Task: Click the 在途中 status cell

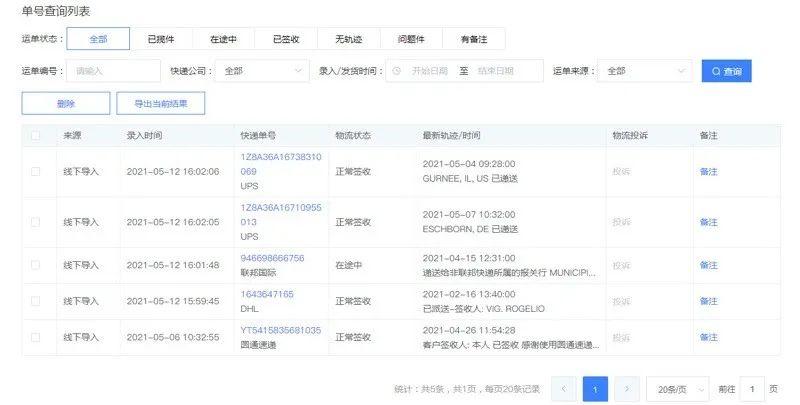Action: [x=348, y=265]
